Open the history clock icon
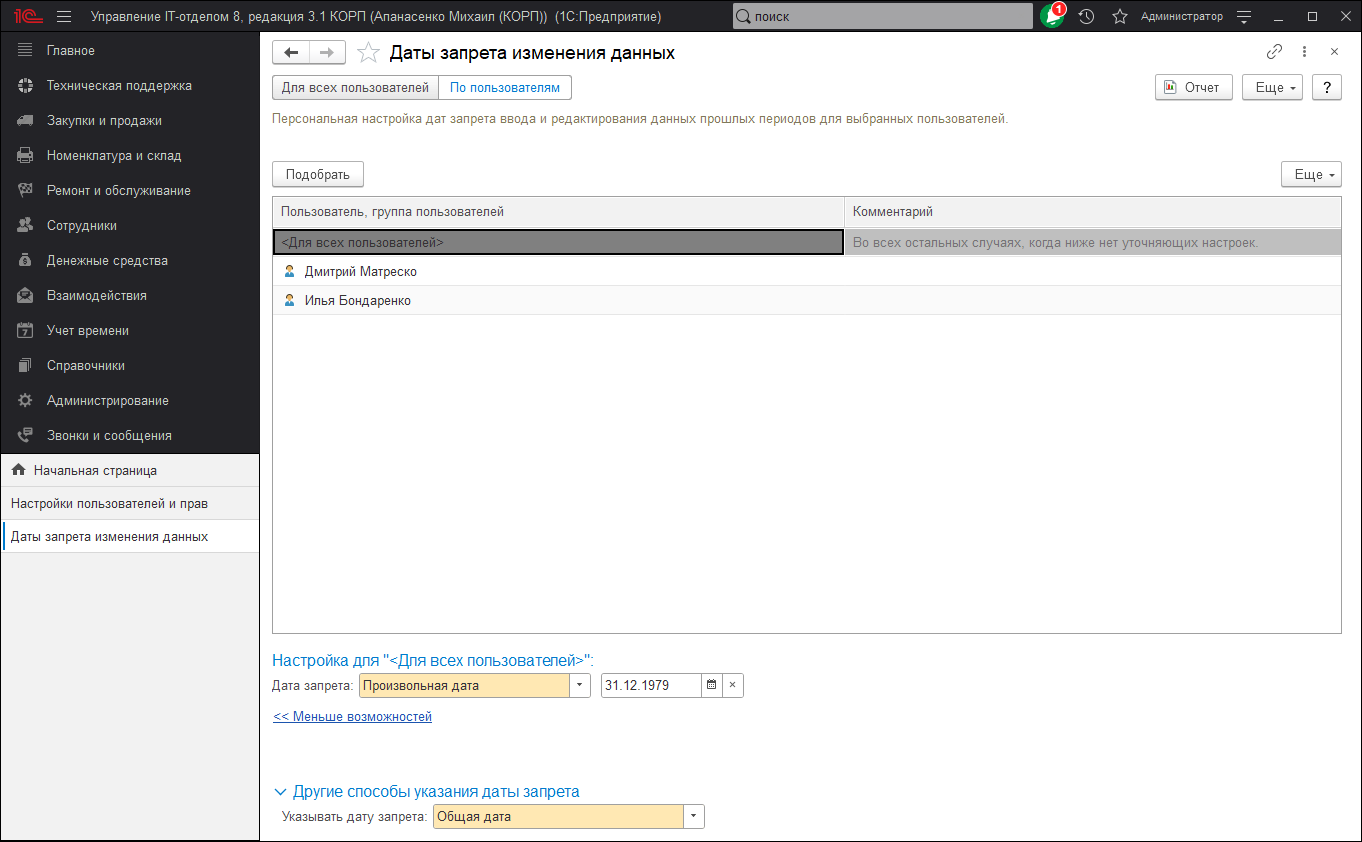This screenshot has width=1362, height=842. pyautogui.click(x=1087, y=16)
